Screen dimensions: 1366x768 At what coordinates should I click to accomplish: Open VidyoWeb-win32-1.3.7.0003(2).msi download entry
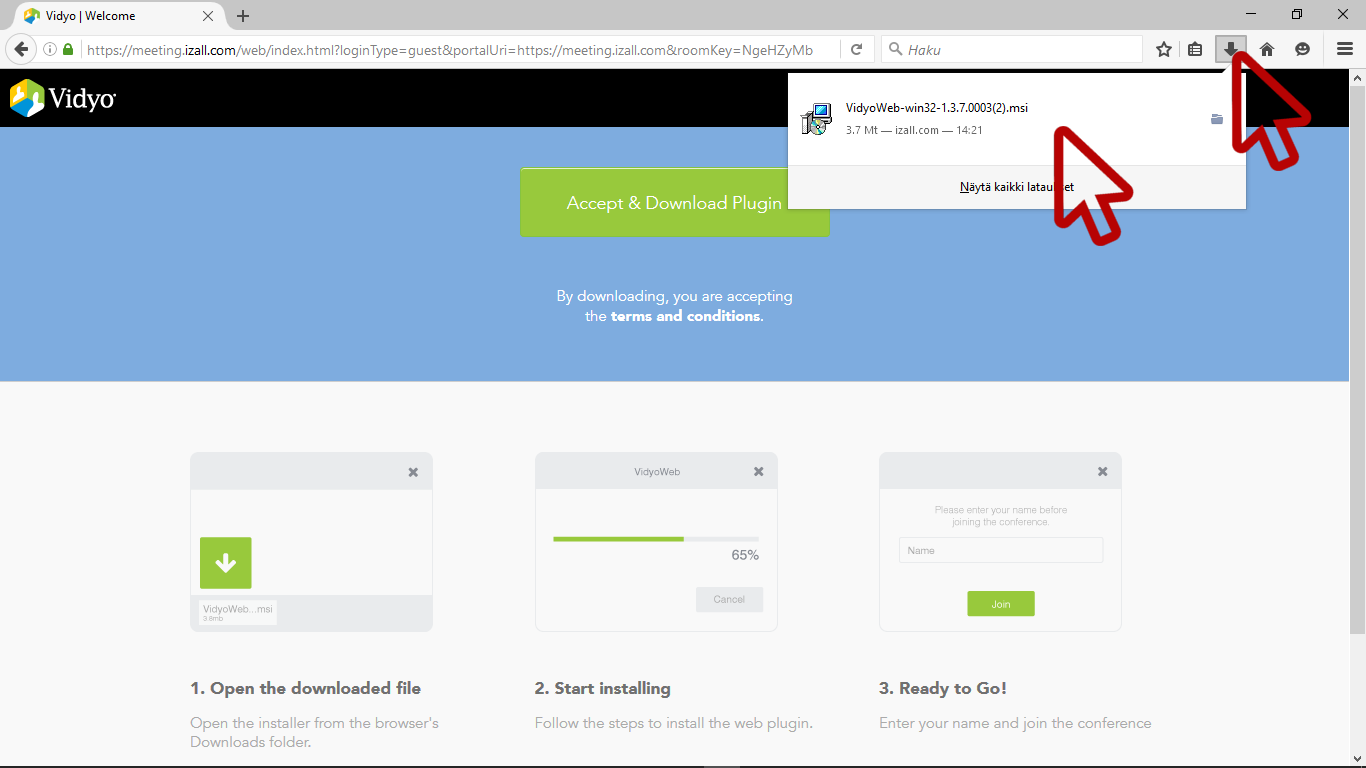tap(1017, 119)
